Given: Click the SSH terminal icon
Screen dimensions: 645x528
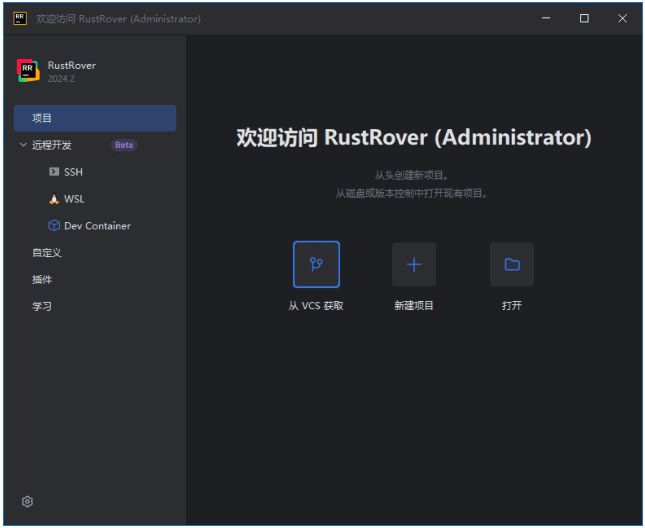Looking at the screenshot, I should 54,171.
